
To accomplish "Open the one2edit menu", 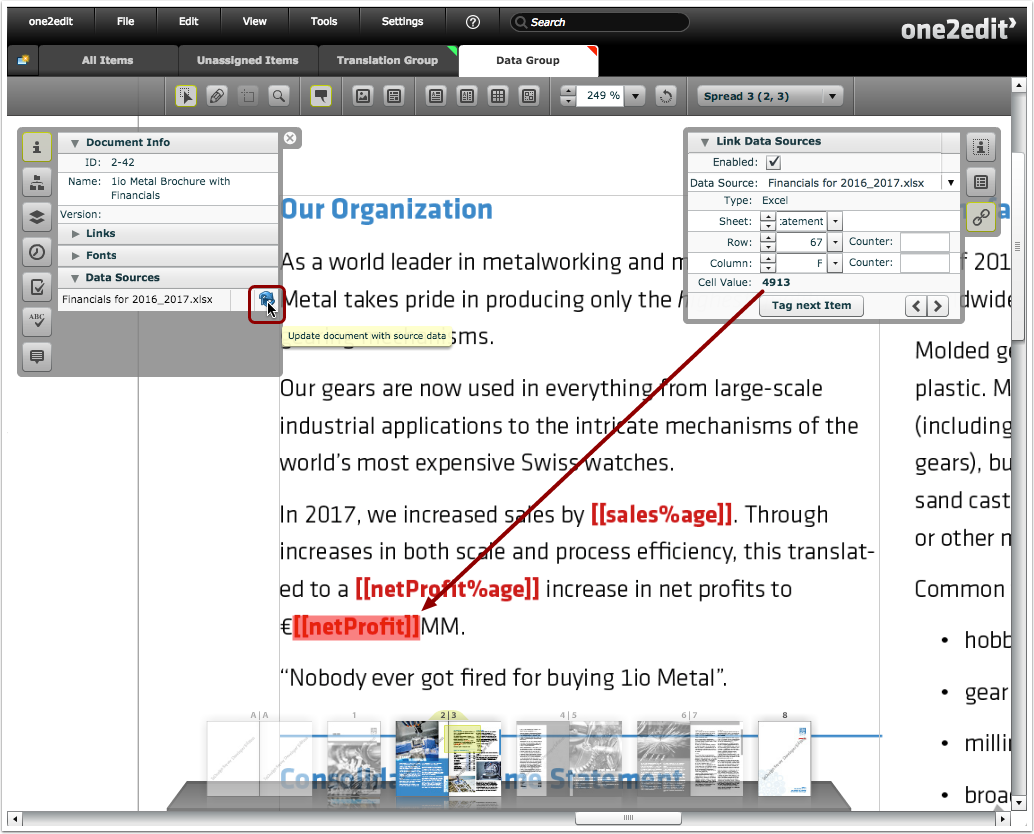I will pos(51,22).
